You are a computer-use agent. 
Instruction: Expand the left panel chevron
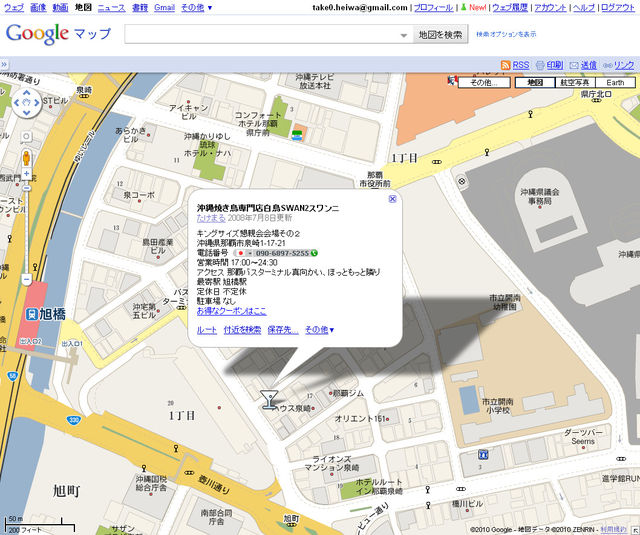pos(4,64)
